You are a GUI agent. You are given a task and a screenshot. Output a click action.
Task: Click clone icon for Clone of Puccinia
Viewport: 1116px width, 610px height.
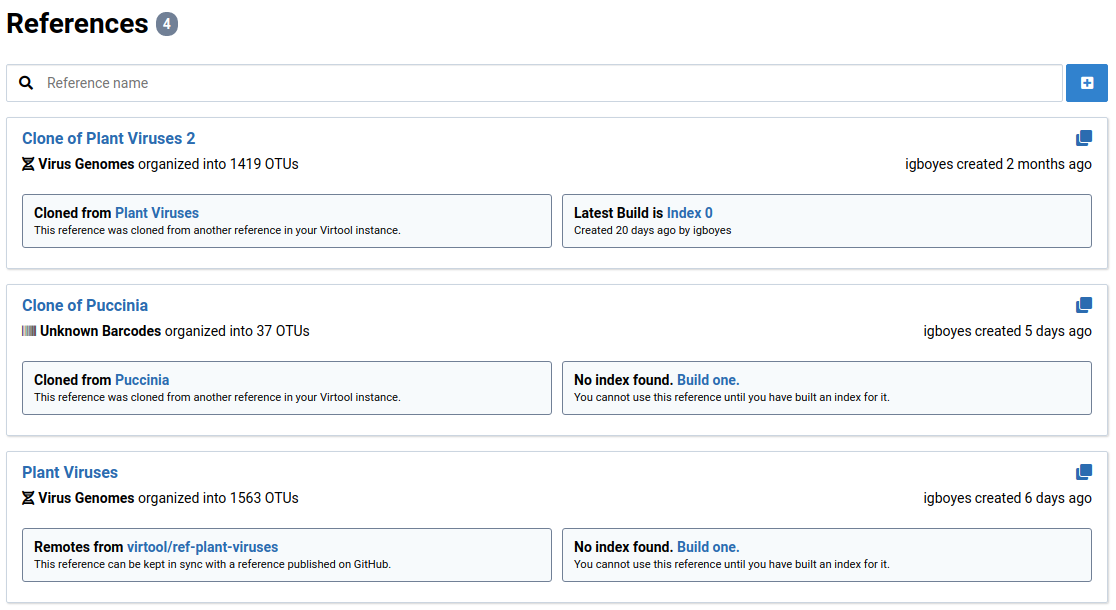1083,305
